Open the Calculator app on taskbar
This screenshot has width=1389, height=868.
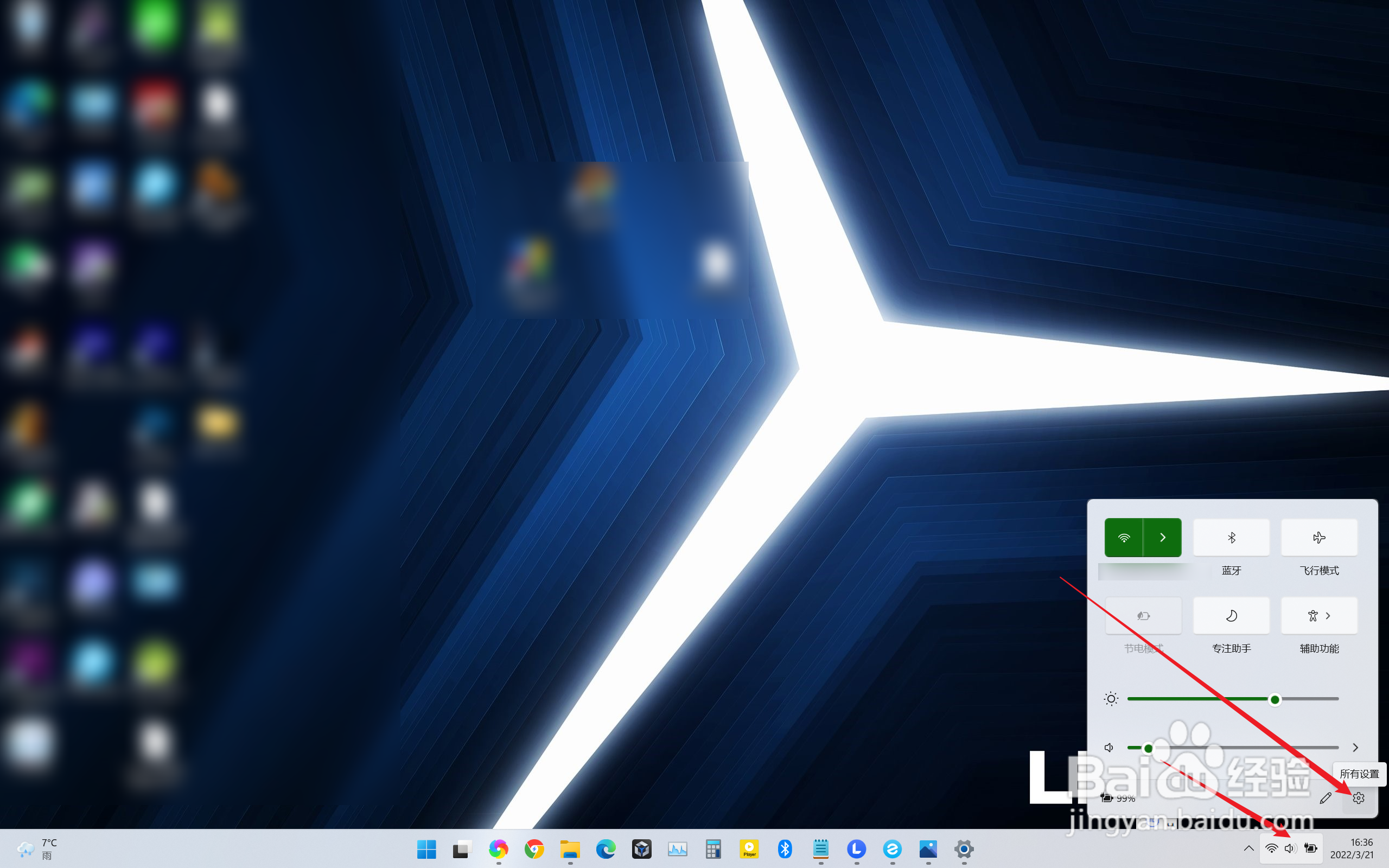713,848
